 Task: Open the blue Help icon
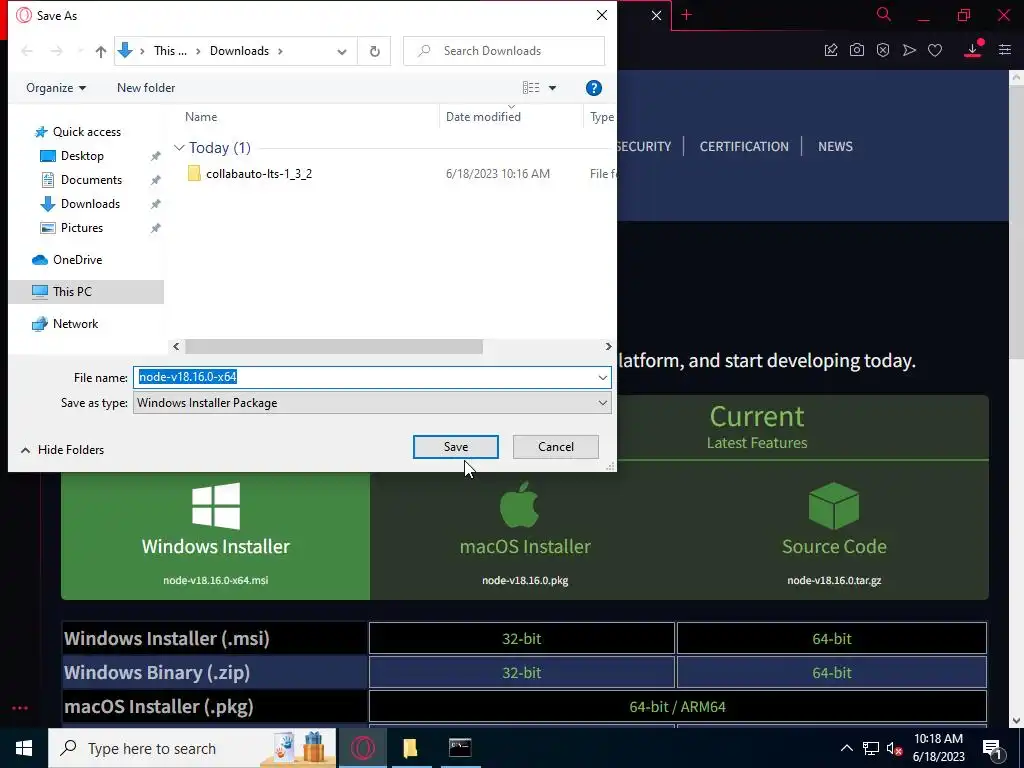594,88
